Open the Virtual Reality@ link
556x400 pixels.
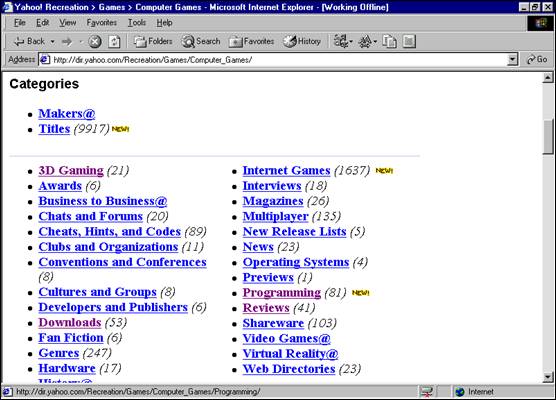[x=290, y=354]
